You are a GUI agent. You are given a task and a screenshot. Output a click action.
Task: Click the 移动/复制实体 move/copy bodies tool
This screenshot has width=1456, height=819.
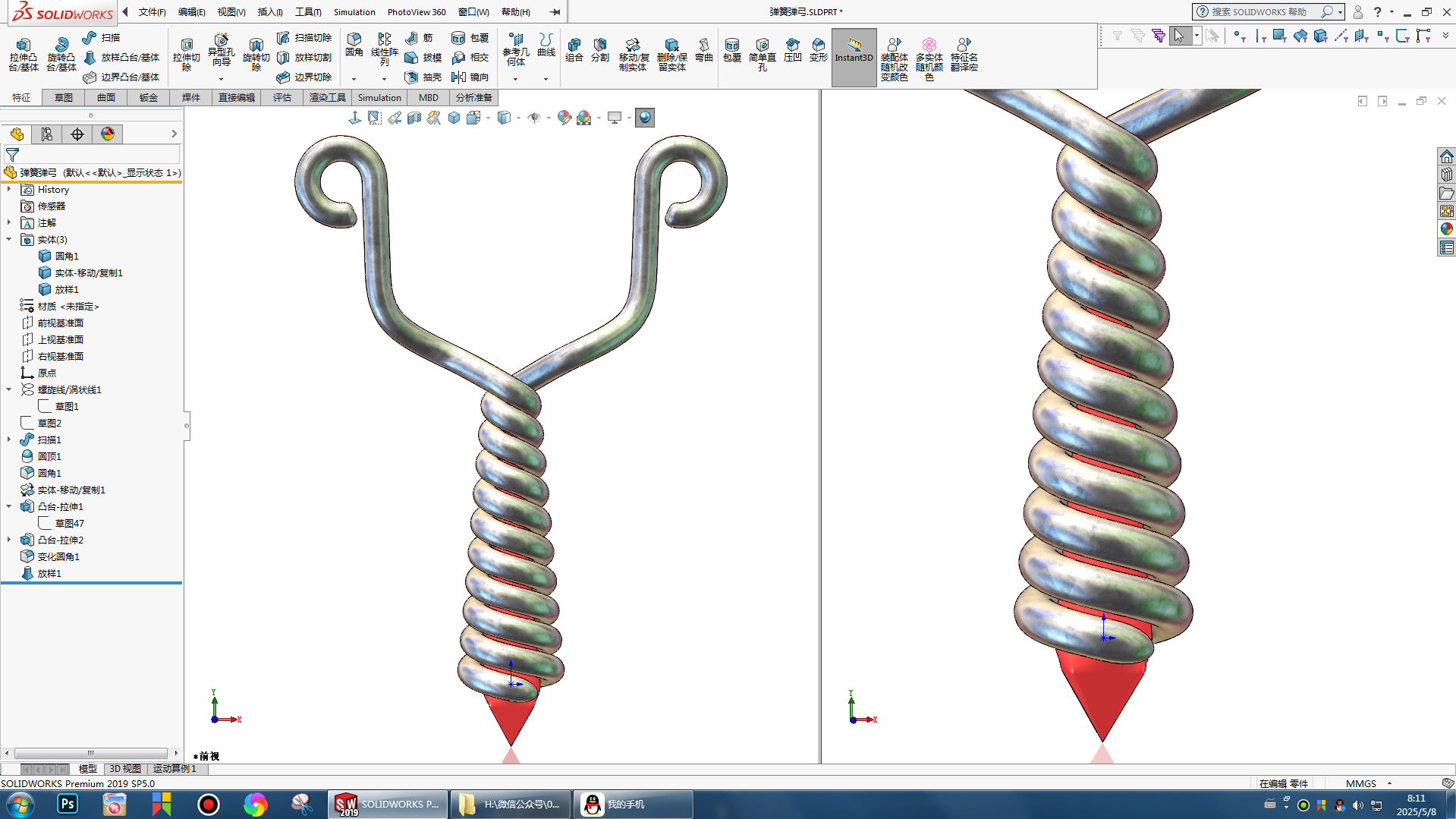[x=633, y=54]
